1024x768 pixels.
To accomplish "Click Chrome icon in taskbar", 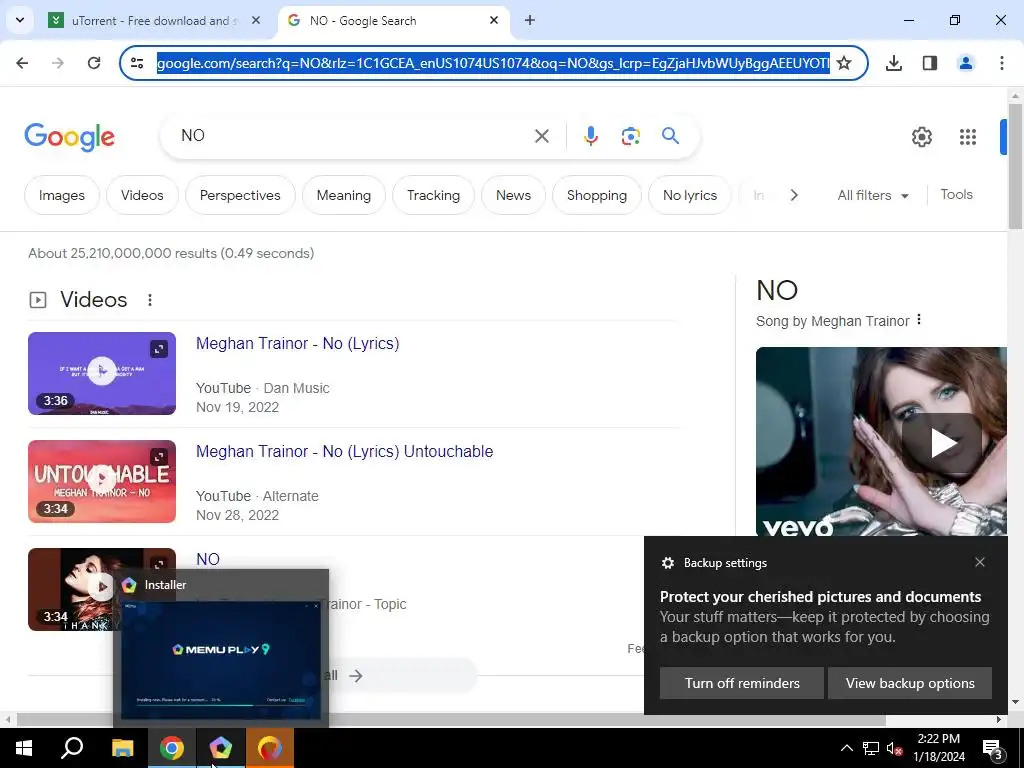I will pyautogui.click(x=172, y=748).
